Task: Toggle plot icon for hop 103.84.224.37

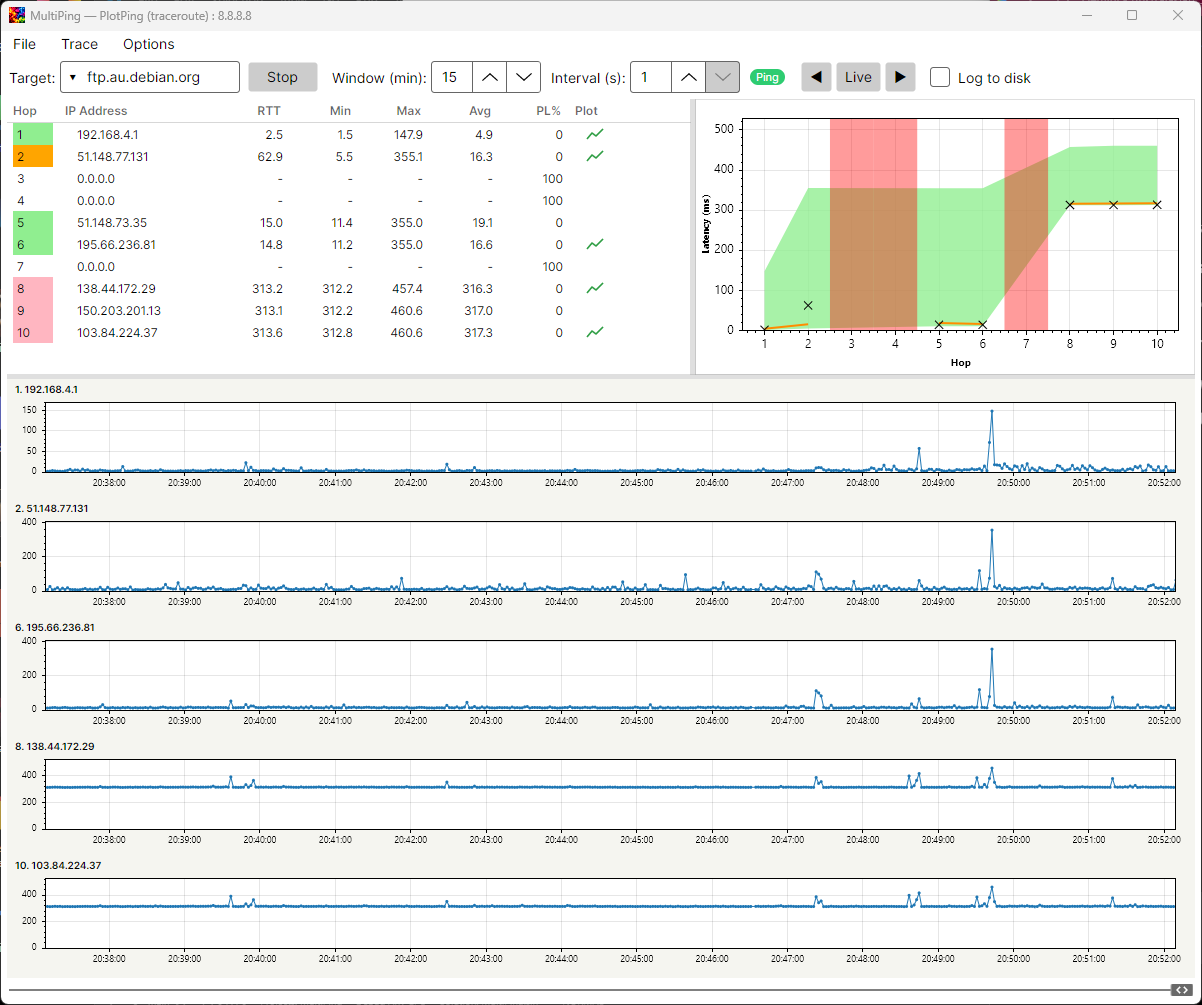Action: (x=595, y=332)
